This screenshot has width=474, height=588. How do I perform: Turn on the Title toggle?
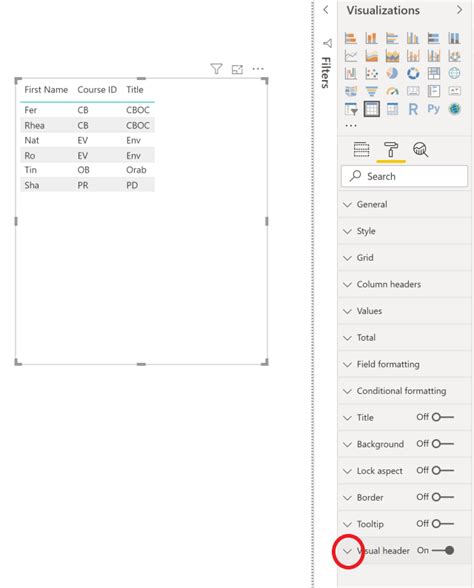coord(443,417)
